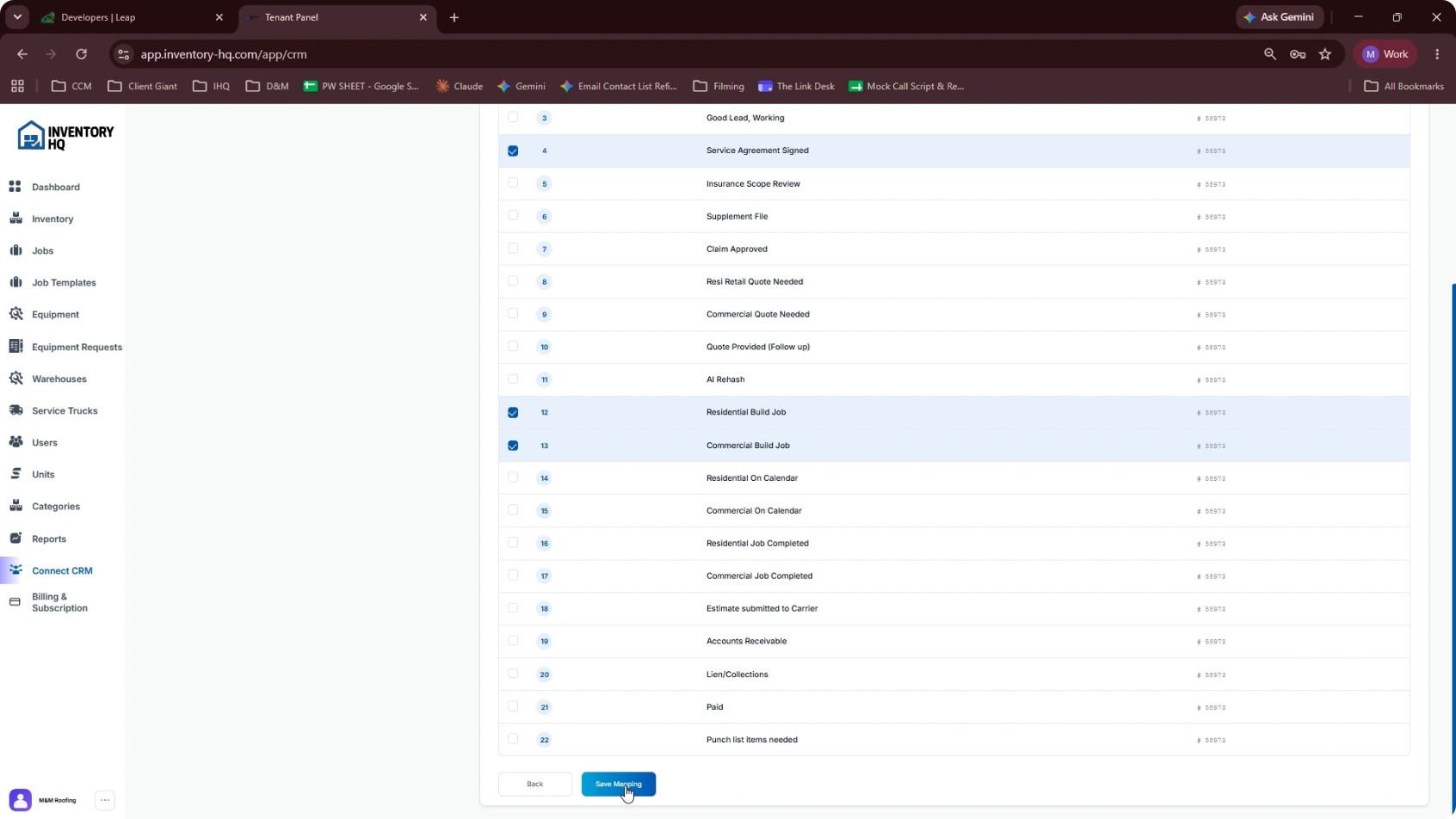The height and width of the screenshot is (819, 1456).
Task: Check the Paid stage checkbox
Action: [513, 706]
